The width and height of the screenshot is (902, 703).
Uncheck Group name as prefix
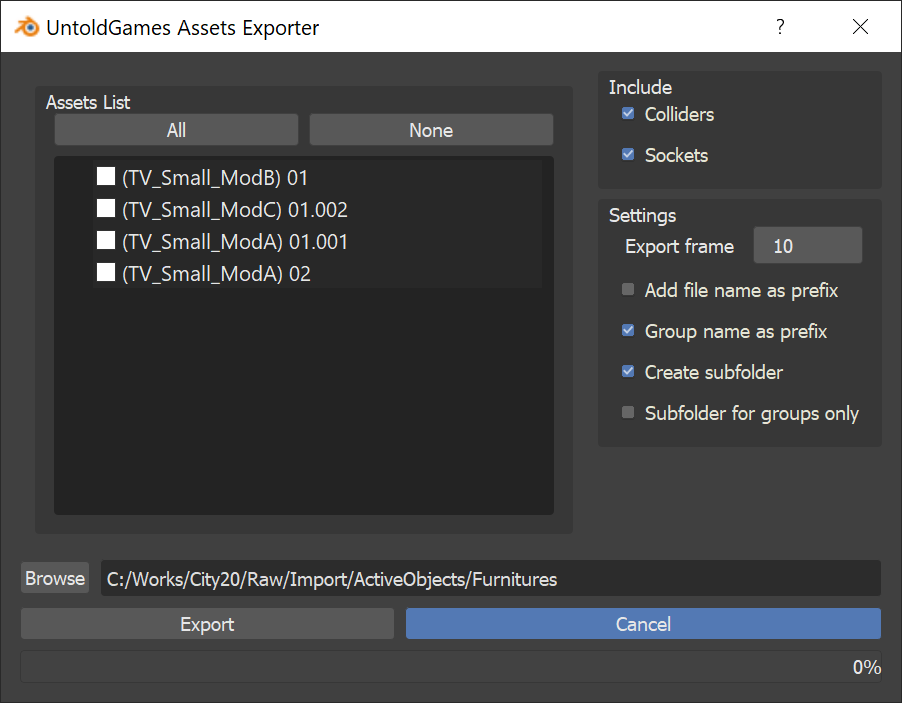[x=628, y=331]
